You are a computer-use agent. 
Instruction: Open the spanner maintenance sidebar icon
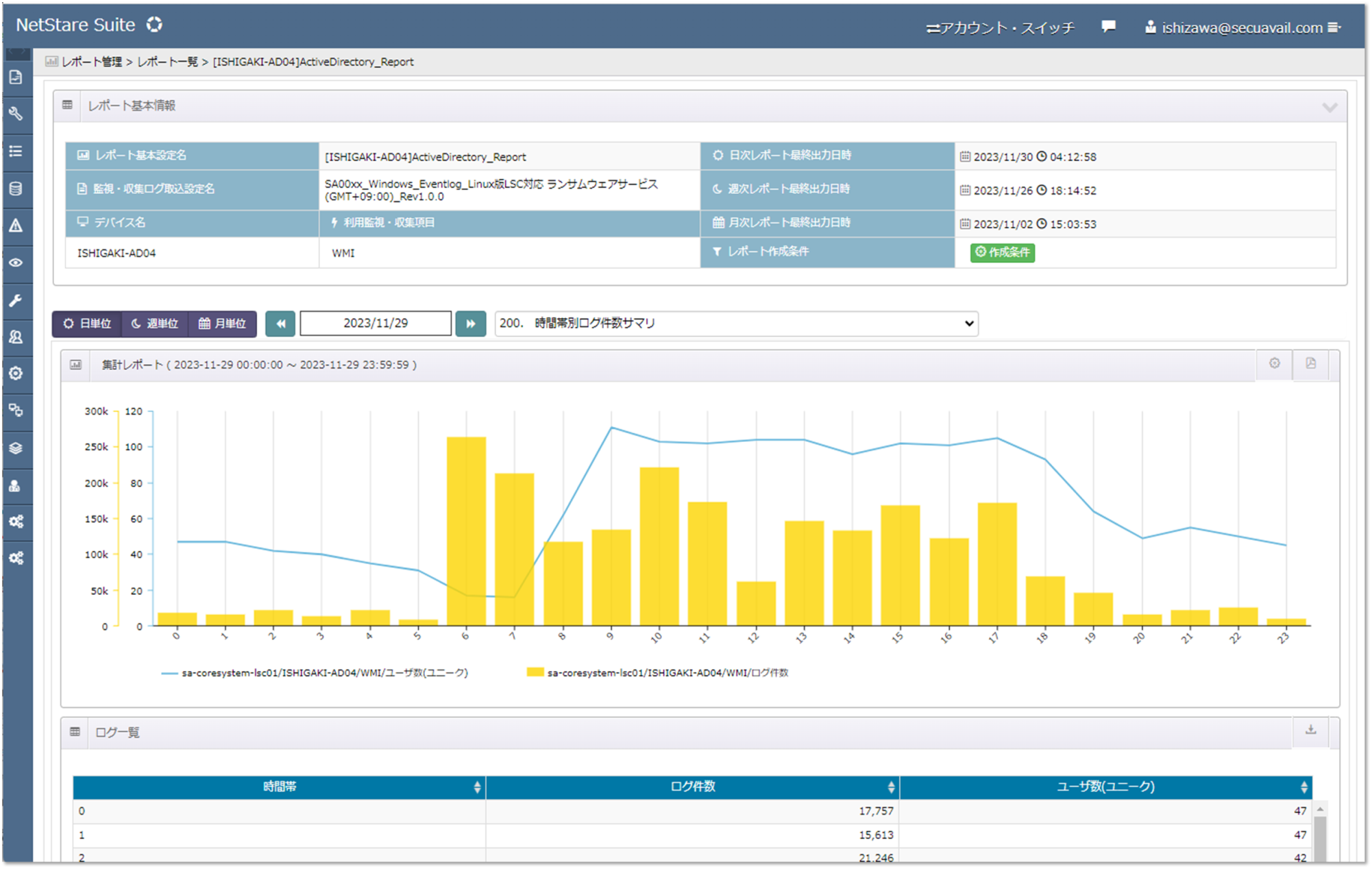[16, 300]
